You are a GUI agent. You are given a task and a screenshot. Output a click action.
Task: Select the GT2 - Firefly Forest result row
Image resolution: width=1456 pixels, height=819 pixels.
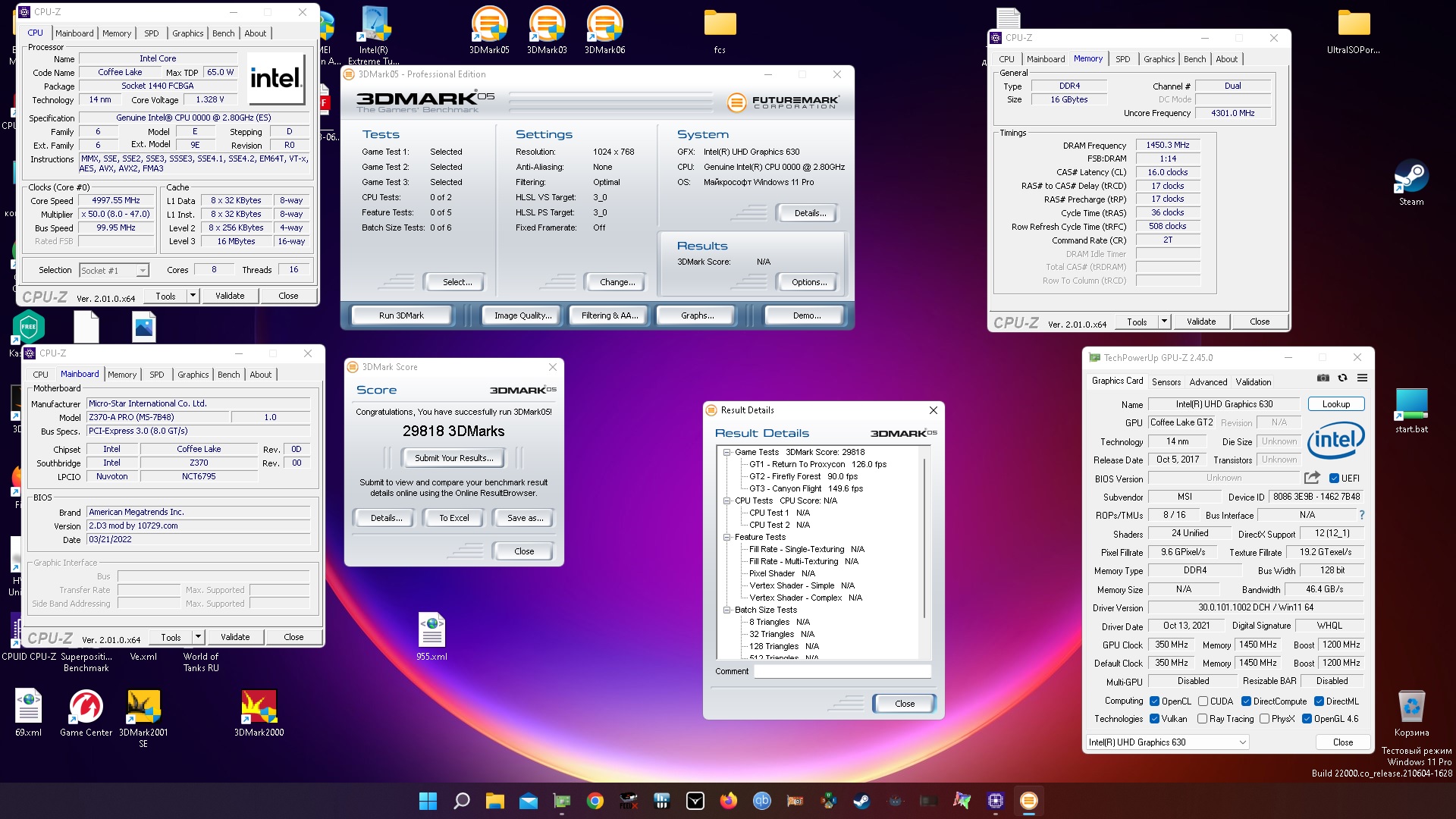tap(803, 476)
